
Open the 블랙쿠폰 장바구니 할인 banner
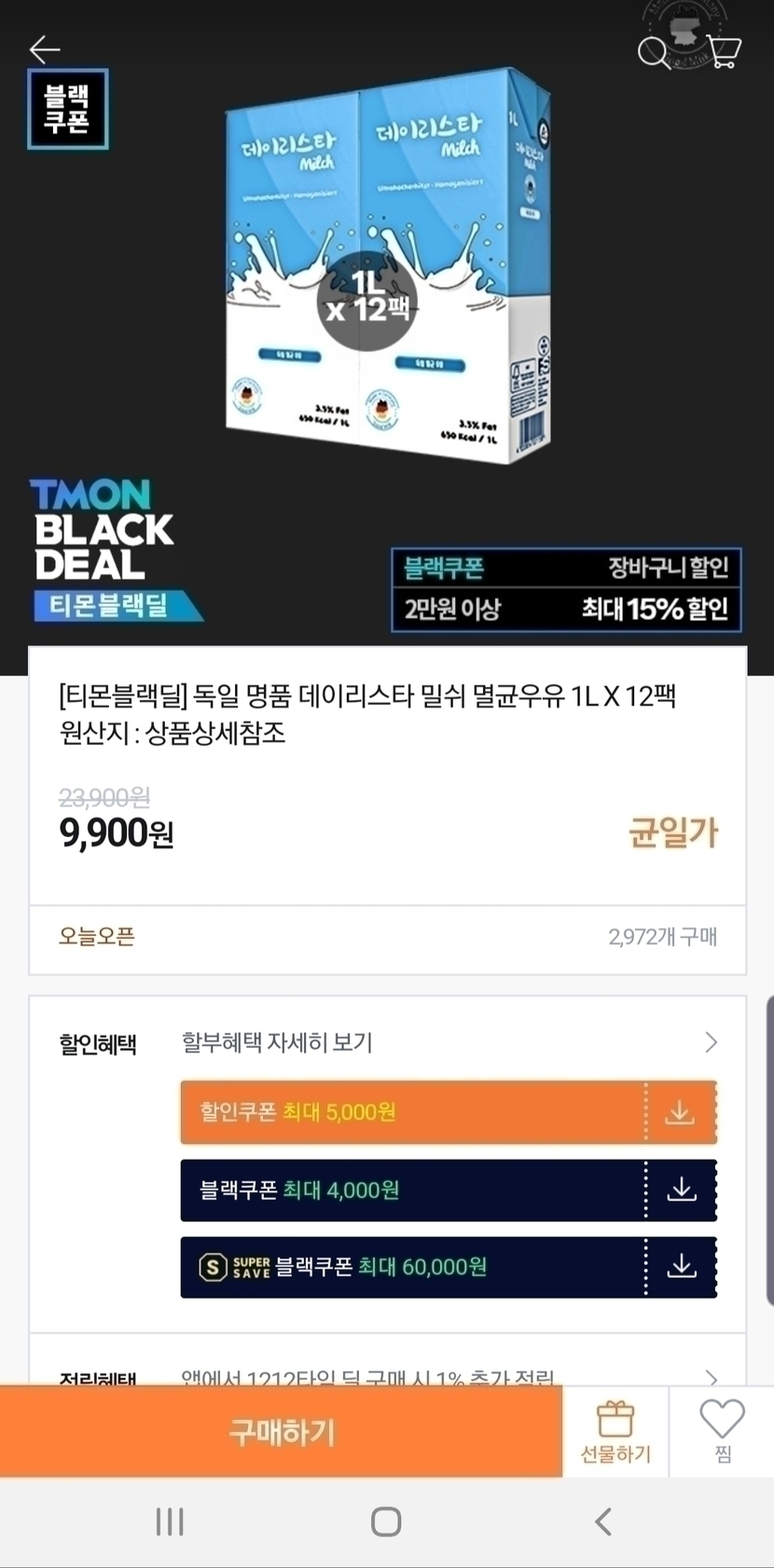coord(566,589)
